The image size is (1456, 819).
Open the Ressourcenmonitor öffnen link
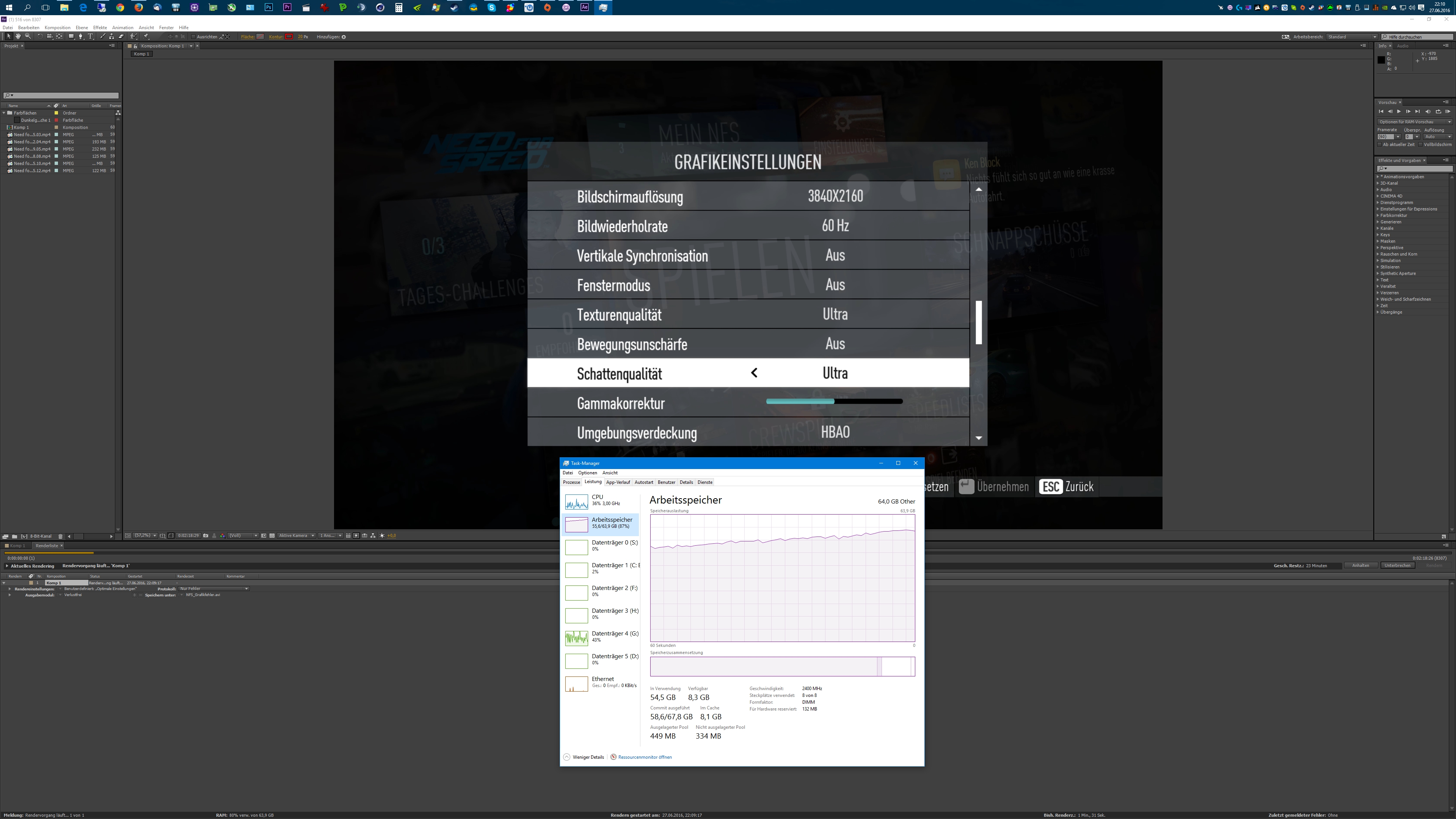click(x=644, y=758)
